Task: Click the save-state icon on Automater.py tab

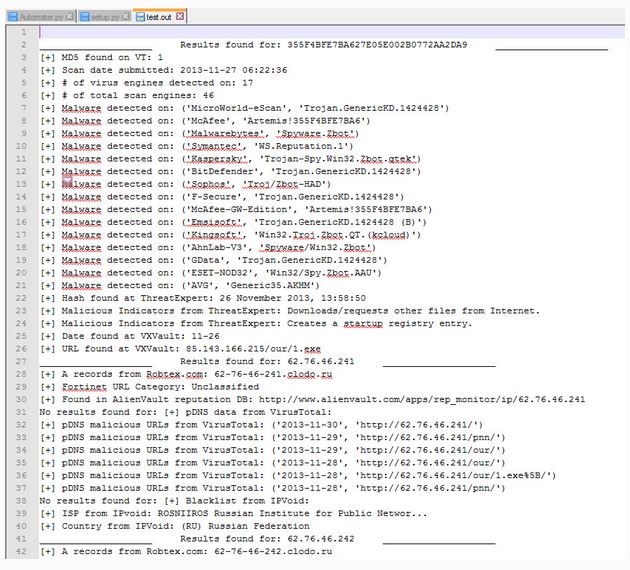Action: [13, 17]
